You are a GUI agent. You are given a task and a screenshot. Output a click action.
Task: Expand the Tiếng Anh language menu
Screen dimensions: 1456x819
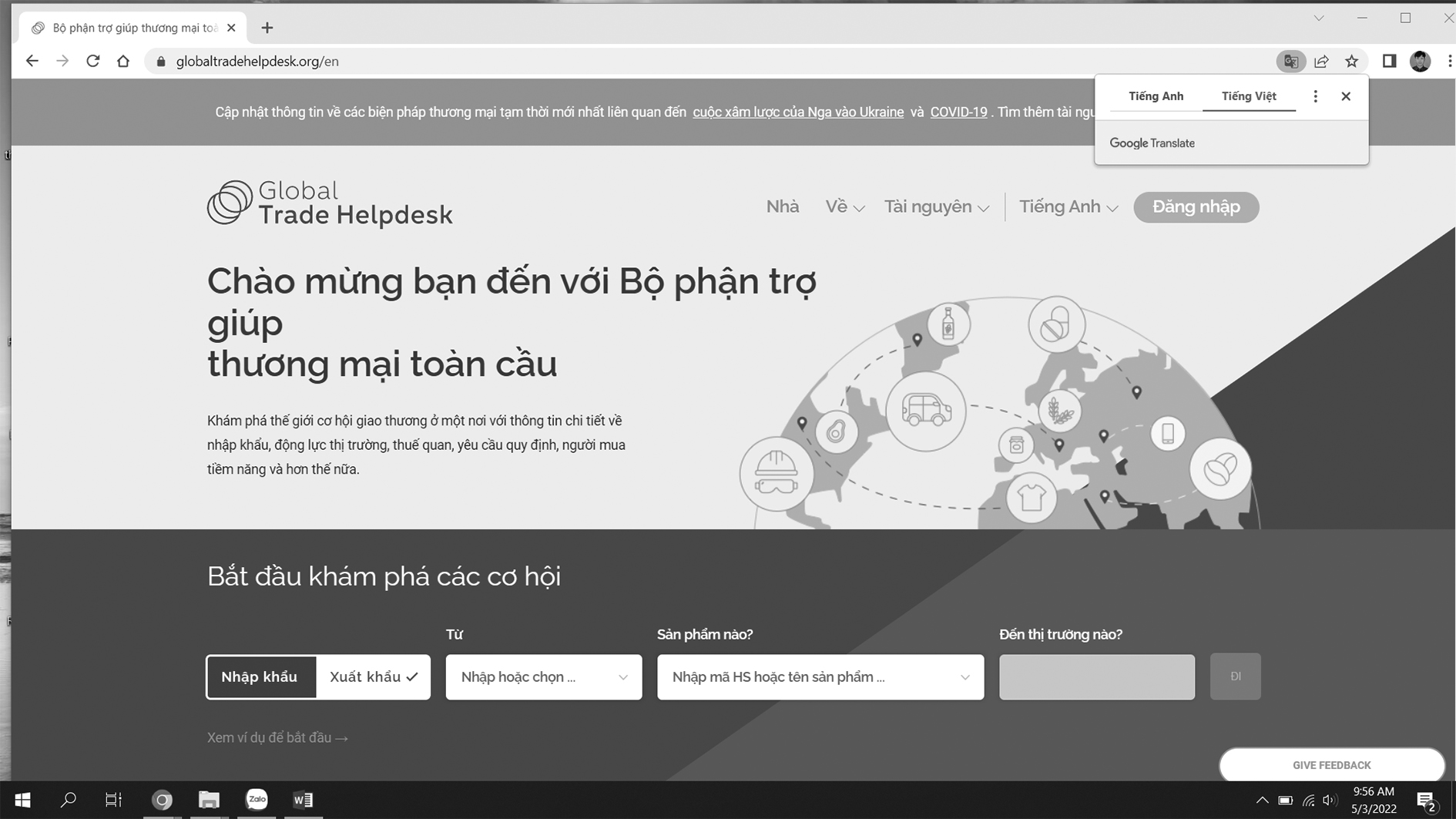click(x=1068, y=207)
